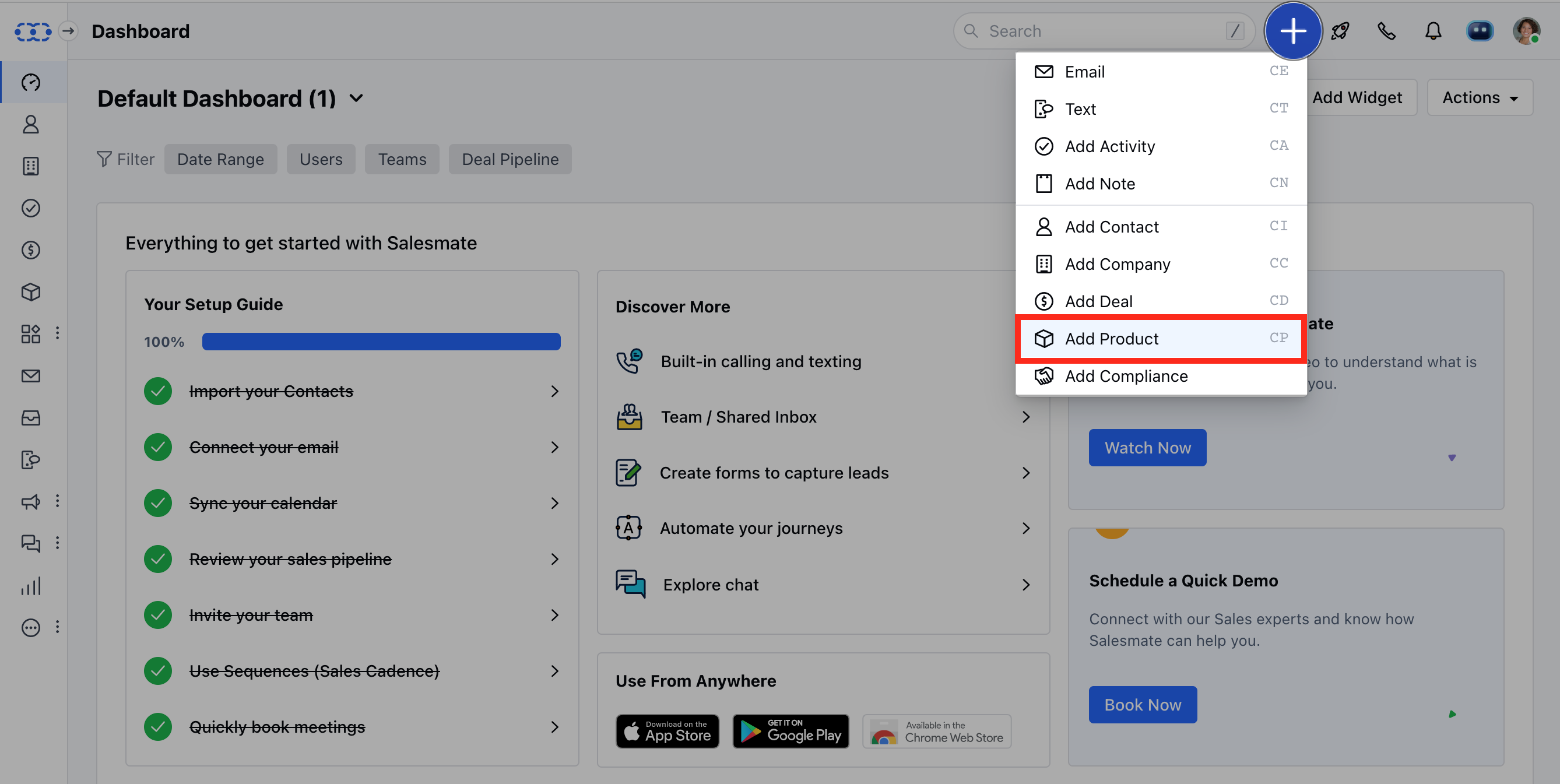Expand Automate your journeys chevron

point(1026,529)
